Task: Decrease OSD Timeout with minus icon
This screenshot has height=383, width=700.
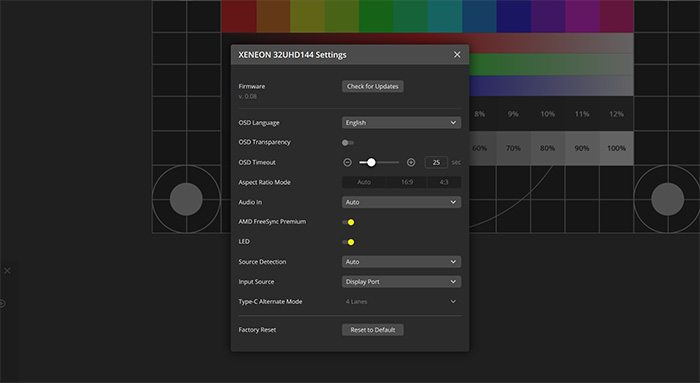Action: [x=347, y=162]
